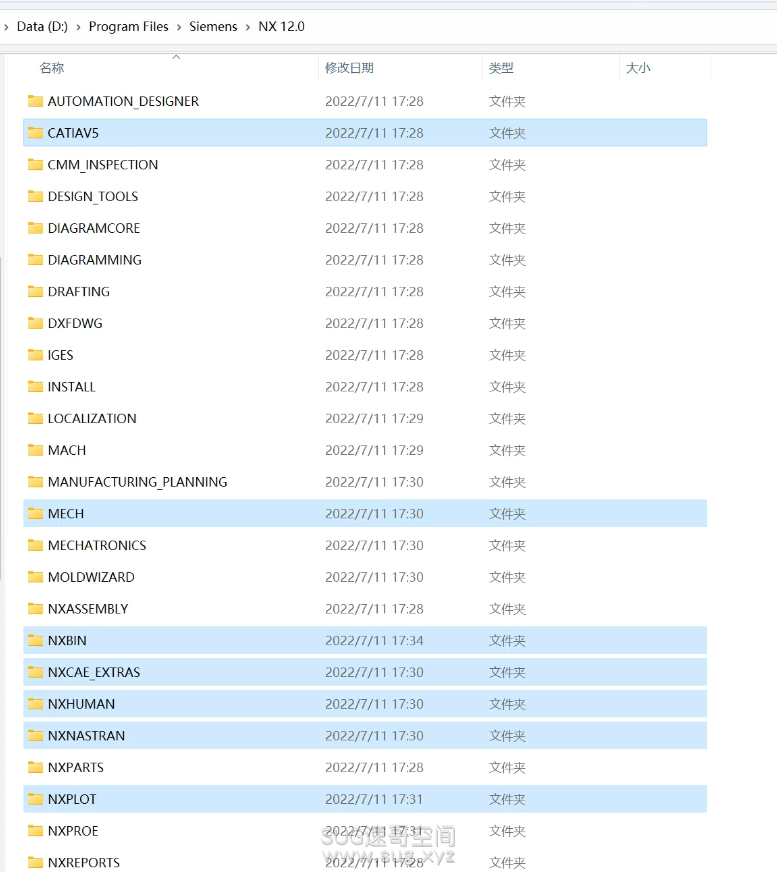The image size is (777, 872).
Task: Click NX 12.0 breadcrumb segment
Action: 281,27
